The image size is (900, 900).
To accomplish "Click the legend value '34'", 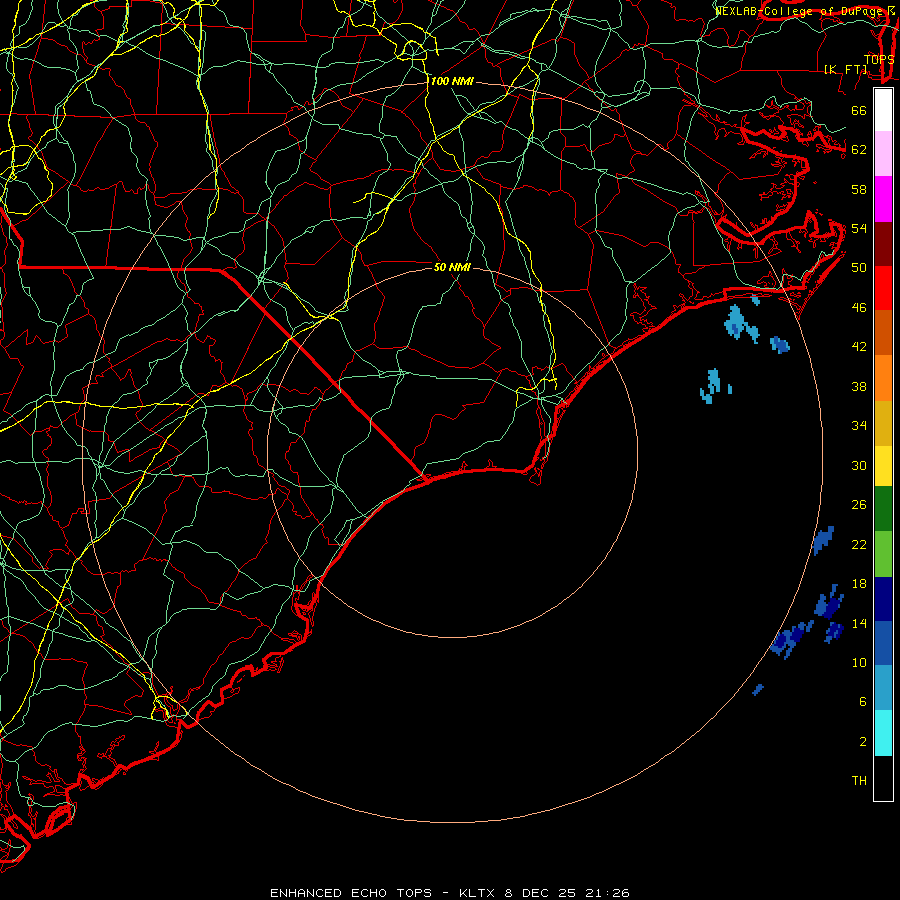I will [859, 426].
